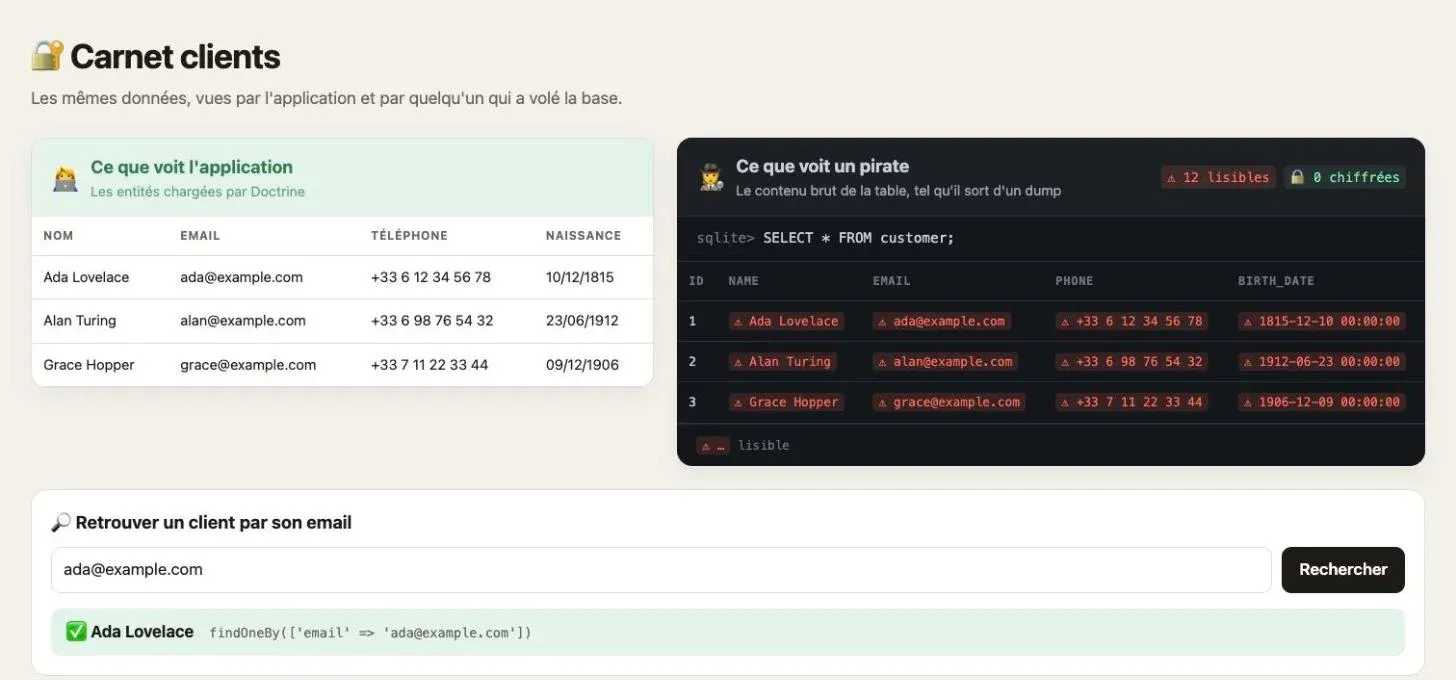Select +33 7 11 22 33 44 in the application table

(x=429, y=365)
